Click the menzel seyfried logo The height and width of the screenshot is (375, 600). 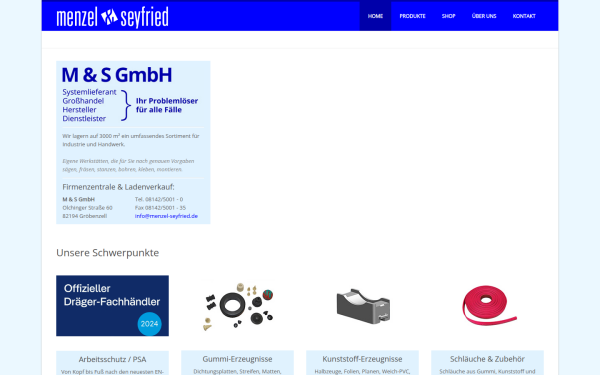tap(112, 17)
